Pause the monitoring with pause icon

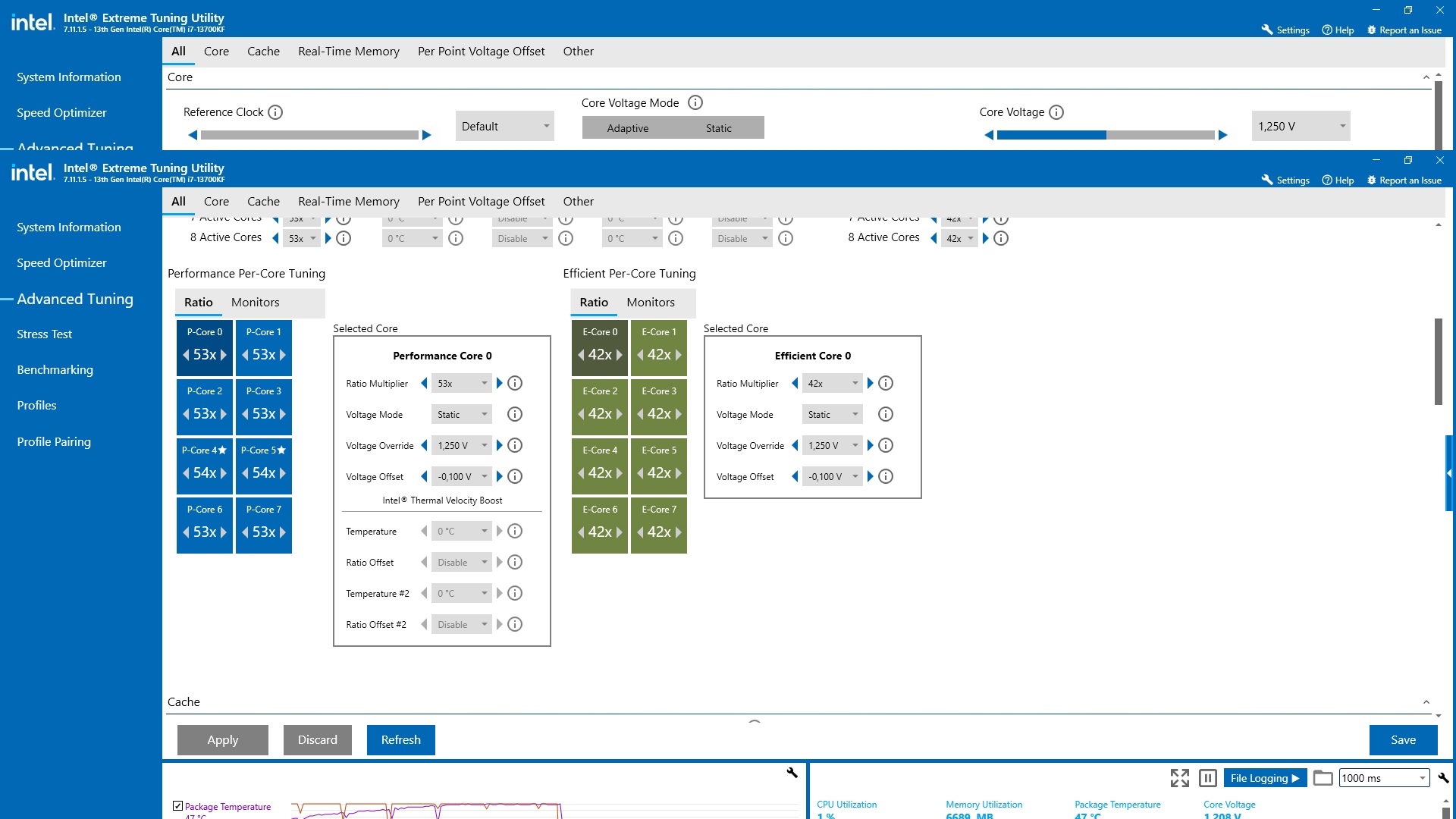1208,778
